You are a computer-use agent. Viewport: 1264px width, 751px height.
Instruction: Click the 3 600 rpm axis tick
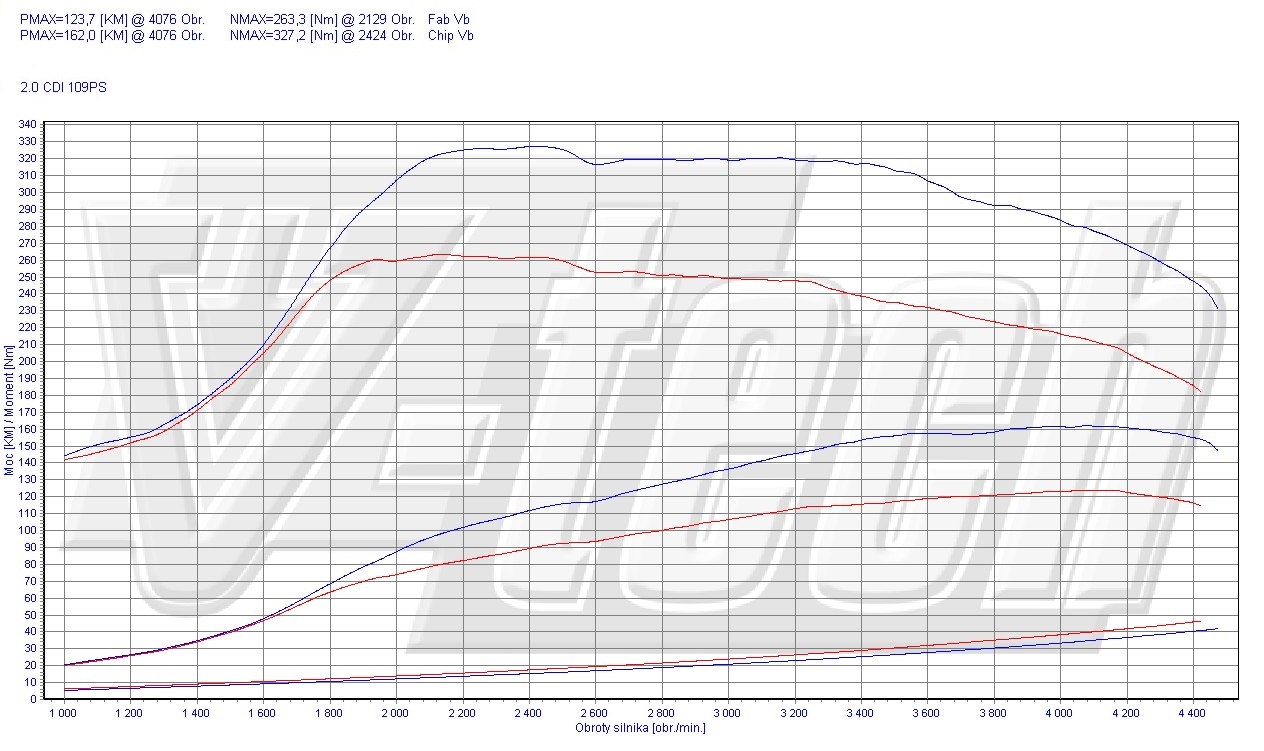coord(927,713)
